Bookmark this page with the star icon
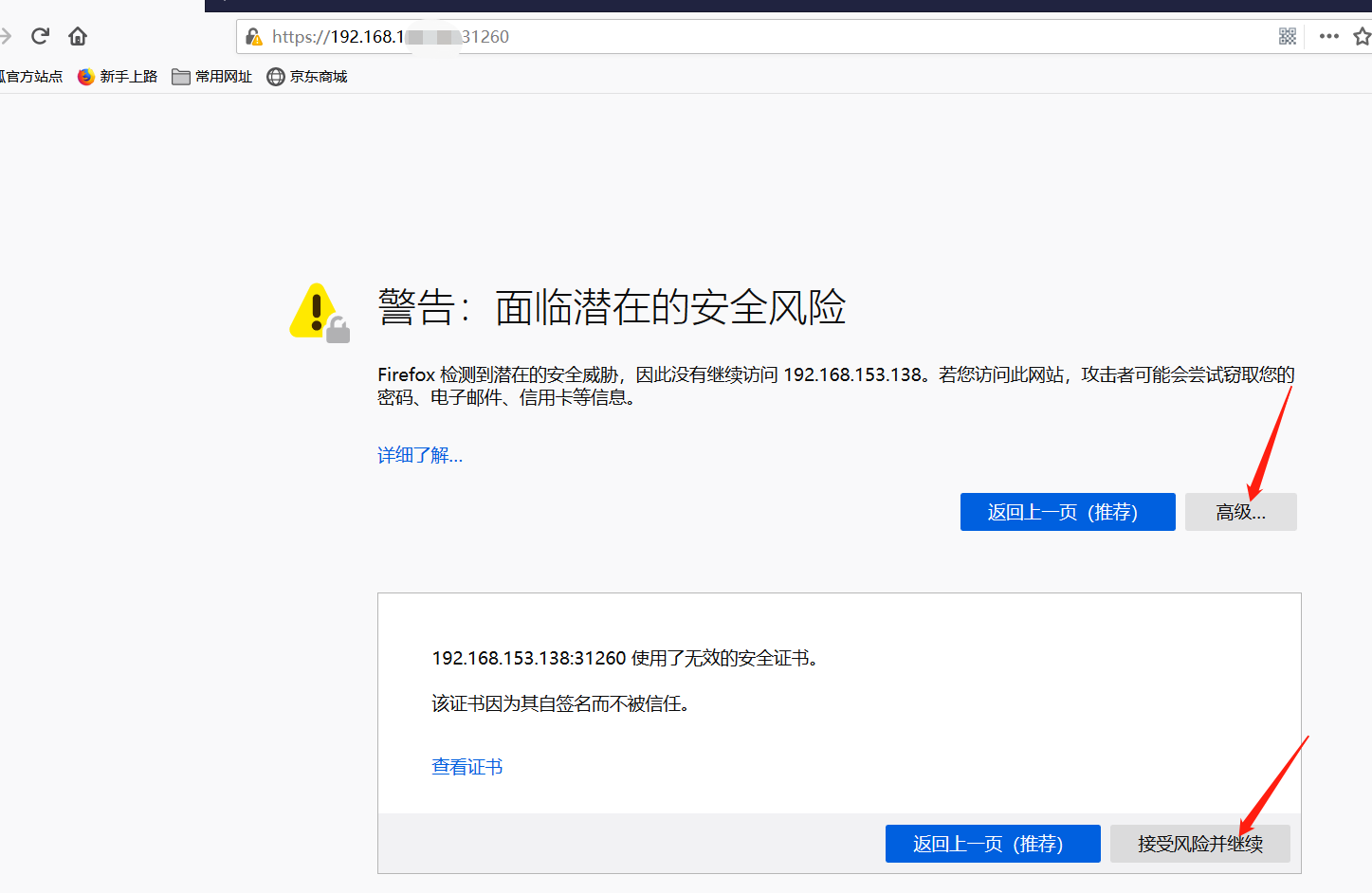 1363,36
